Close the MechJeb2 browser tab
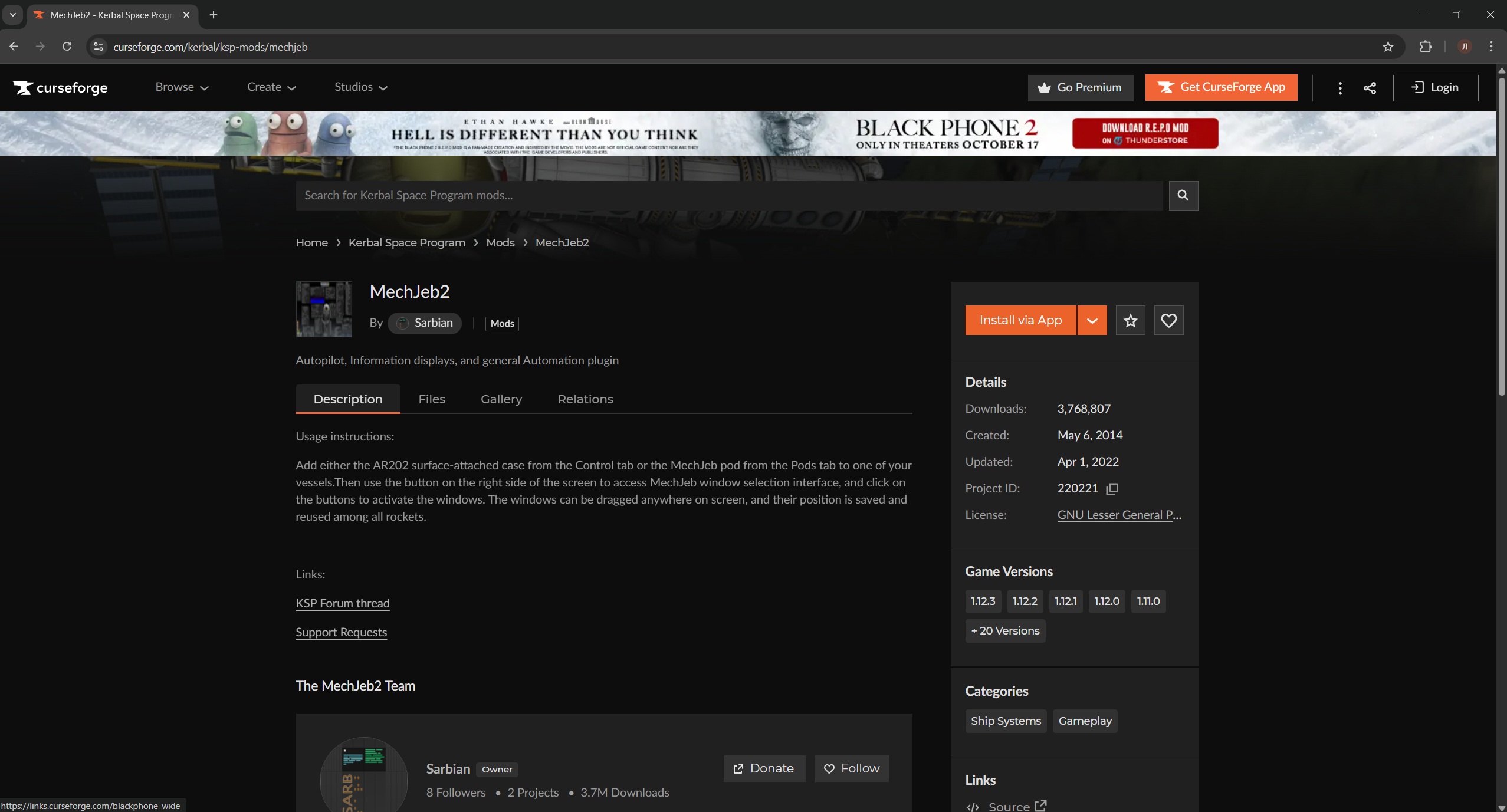This screenshot has width=1507, height=812. tap(186, 15)
